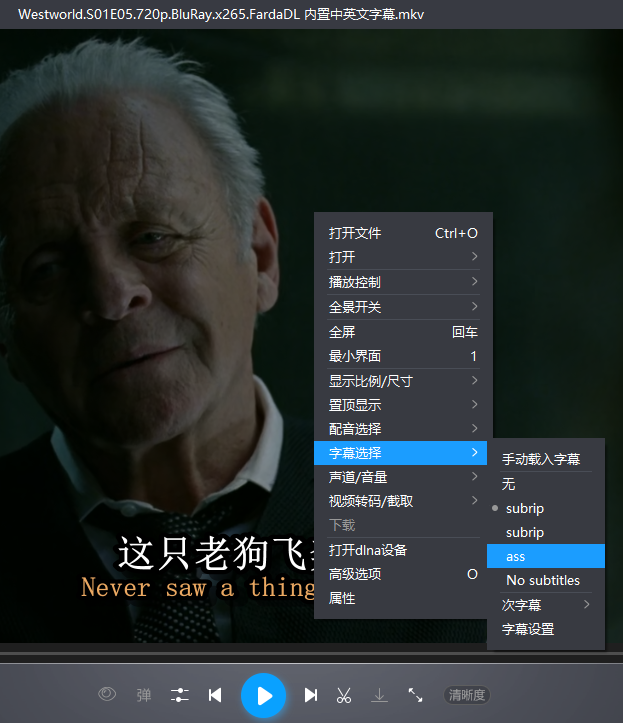Image resolution: width=623 pixels, height=723 pixels.
Task: Toggle the 弹 danmaku button
Action: click(x=143, y=695)
